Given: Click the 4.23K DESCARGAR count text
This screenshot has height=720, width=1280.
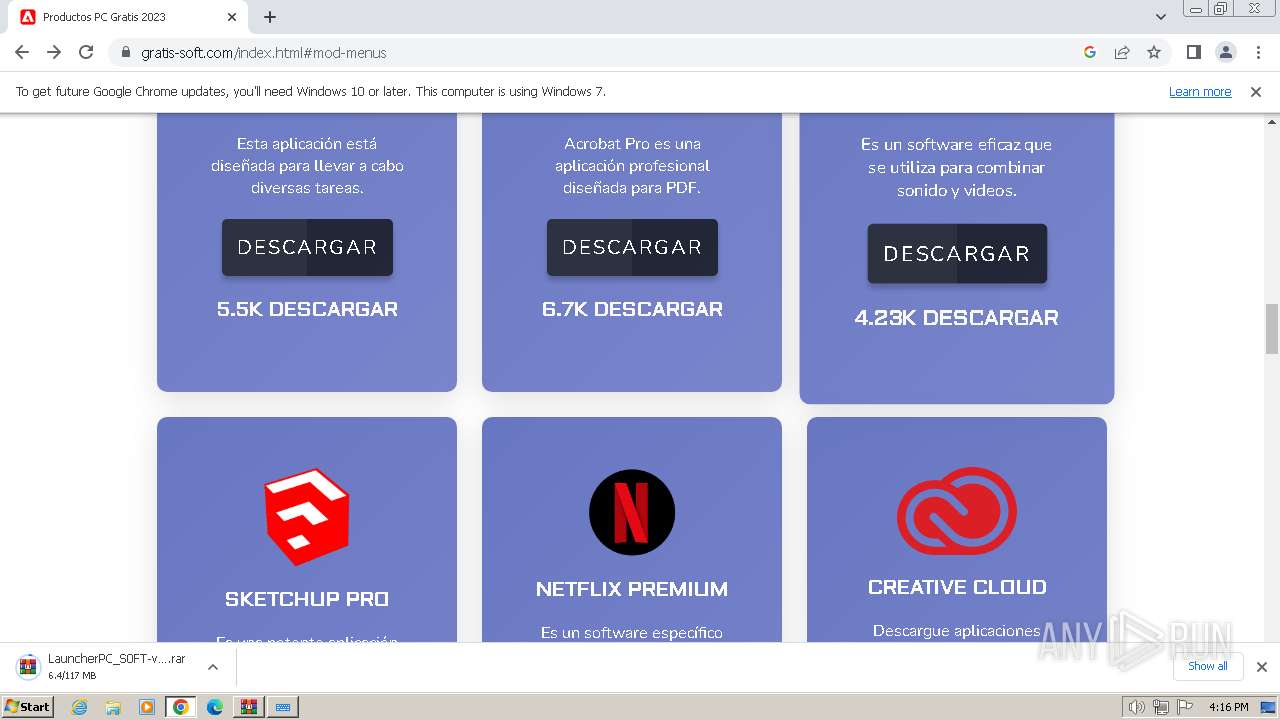Looking at the screenshot, I should pos(957,318).
